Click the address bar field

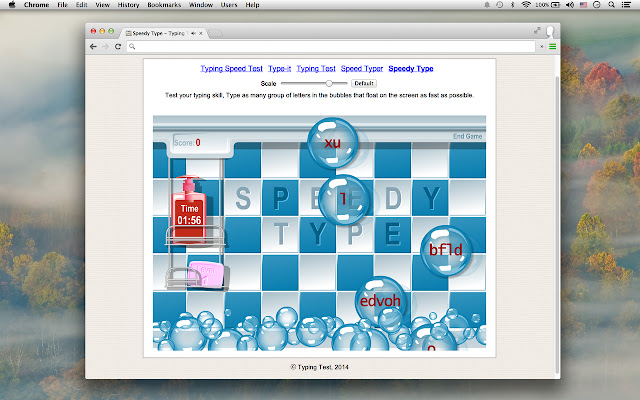coord(331,47)
